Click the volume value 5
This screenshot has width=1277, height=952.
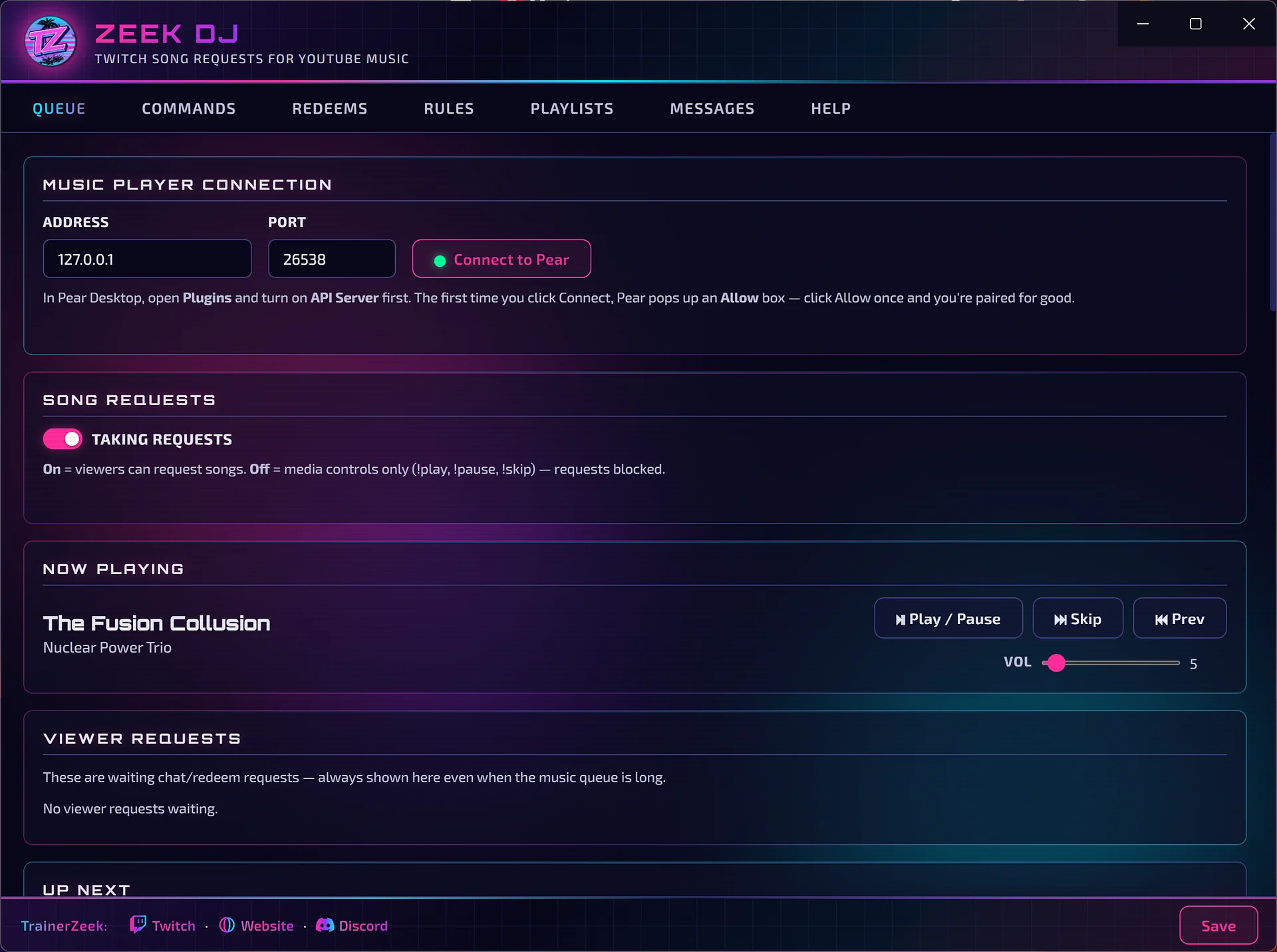point(1194,664)
